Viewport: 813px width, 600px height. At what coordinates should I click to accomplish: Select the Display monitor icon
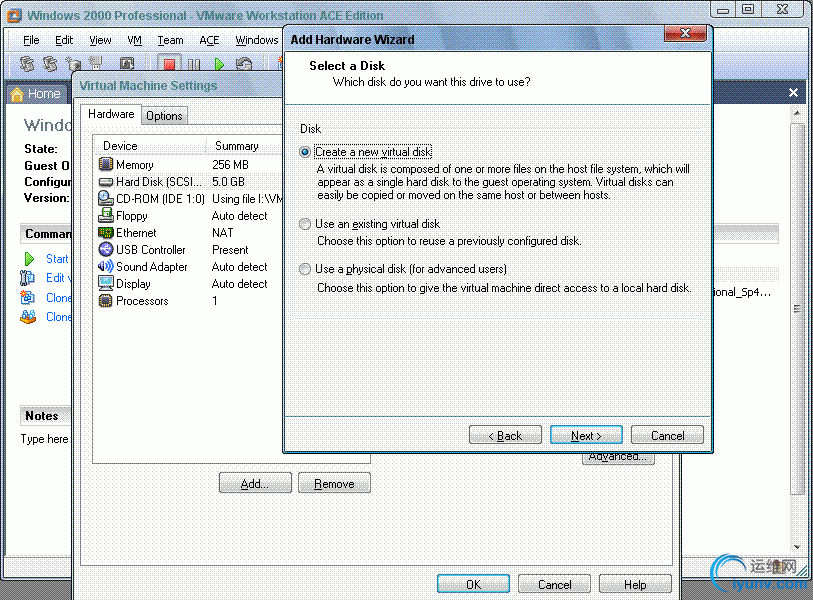coord(105,283)
